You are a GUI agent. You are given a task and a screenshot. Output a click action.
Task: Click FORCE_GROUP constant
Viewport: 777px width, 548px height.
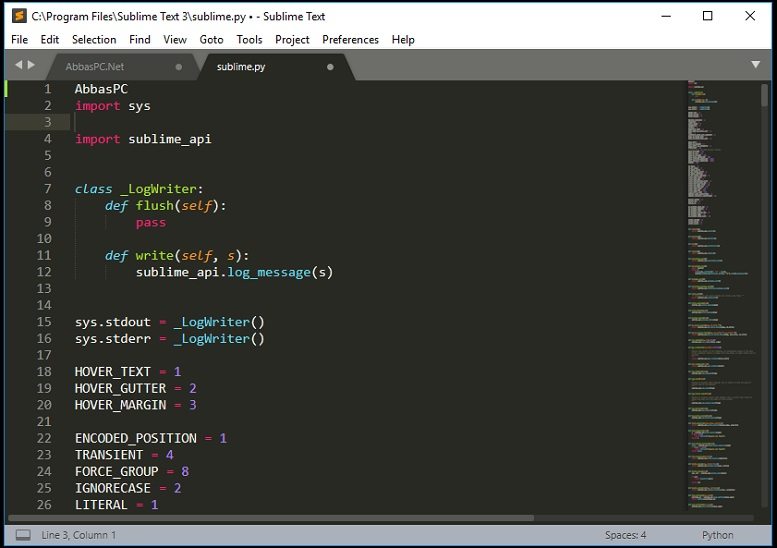point(116,472)
